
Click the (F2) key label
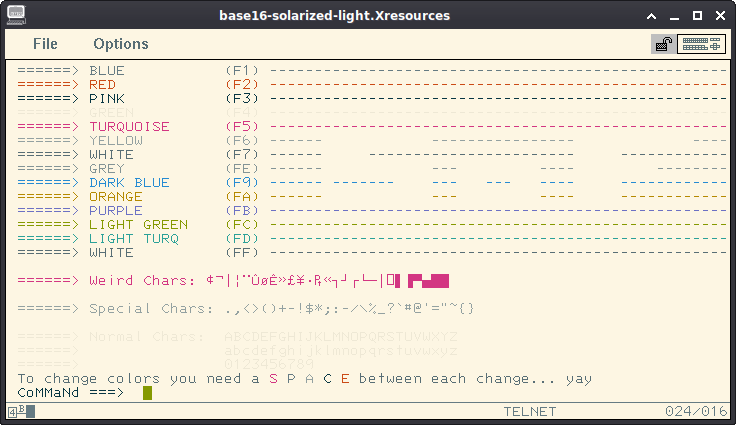pos(242,85)
